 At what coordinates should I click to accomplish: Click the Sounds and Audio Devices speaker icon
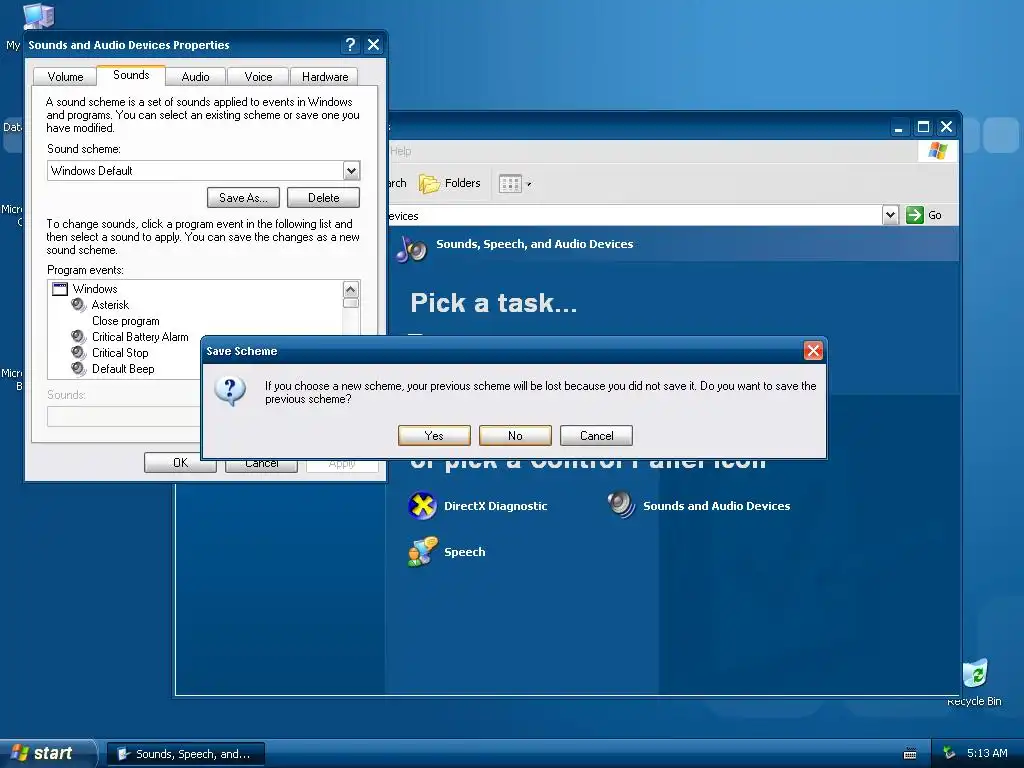[621, 505]
